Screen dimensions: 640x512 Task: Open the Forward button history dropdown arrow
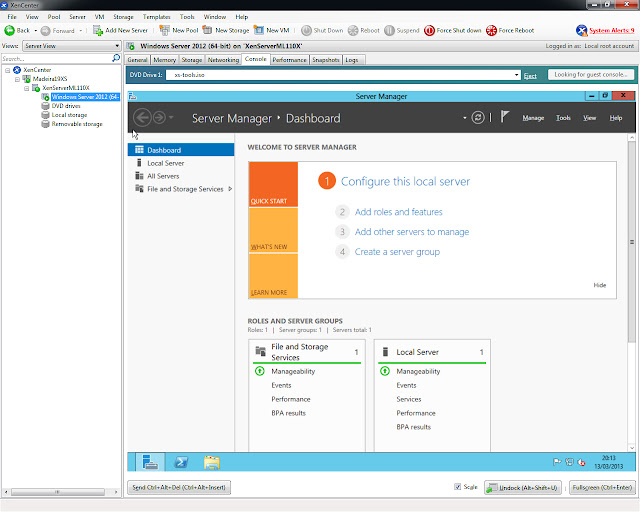(81, 31)
